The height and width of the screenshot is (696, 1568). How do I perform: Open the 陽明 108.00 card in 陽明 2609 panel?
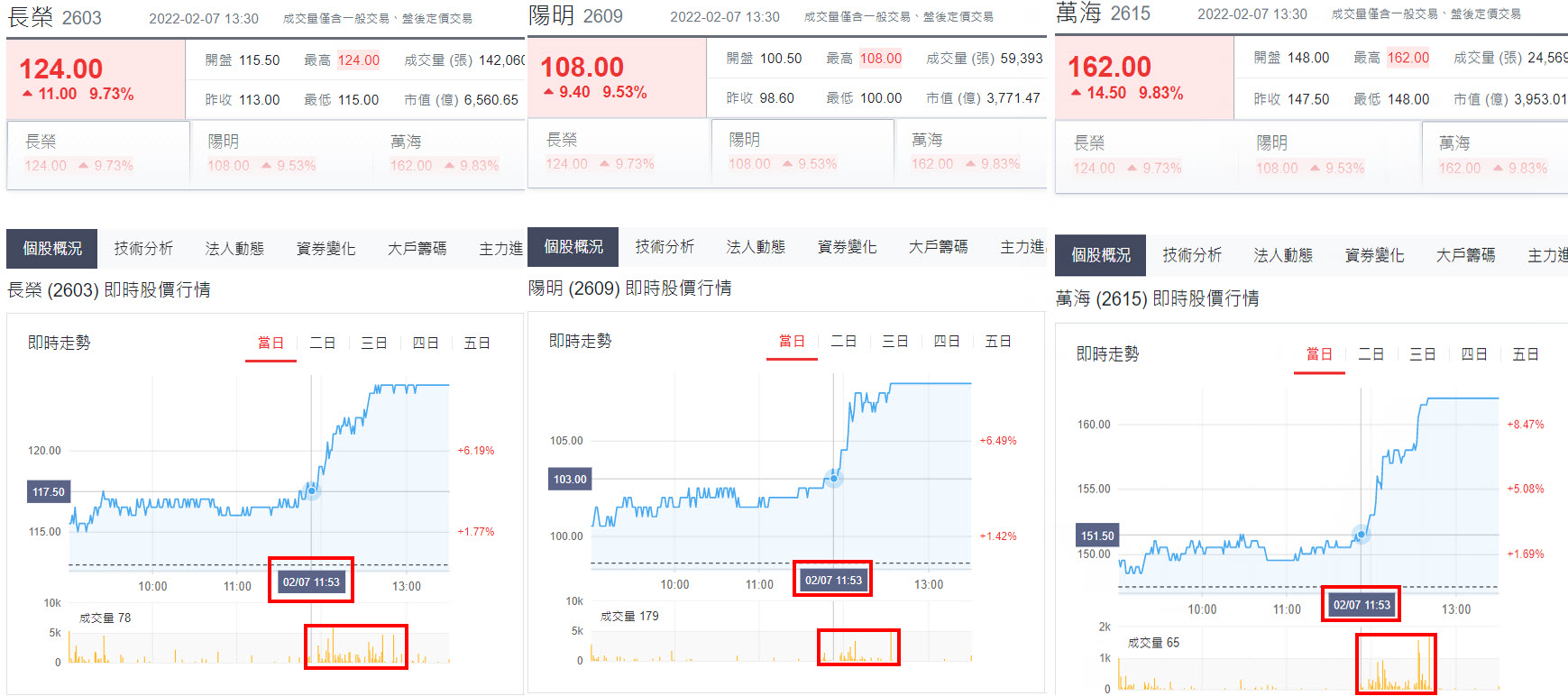point(802,151)
